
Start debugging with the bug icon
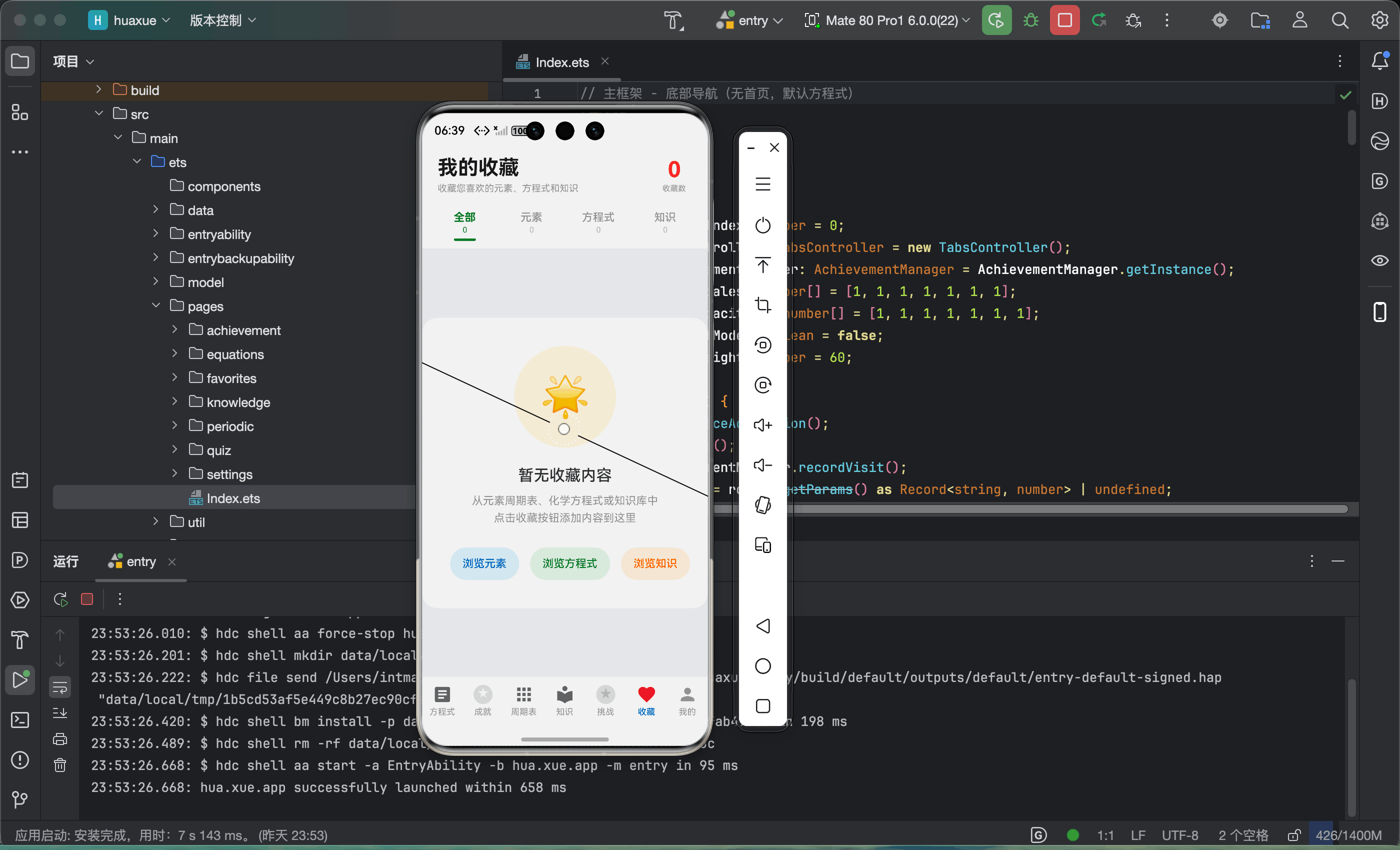click(1030, 20)
